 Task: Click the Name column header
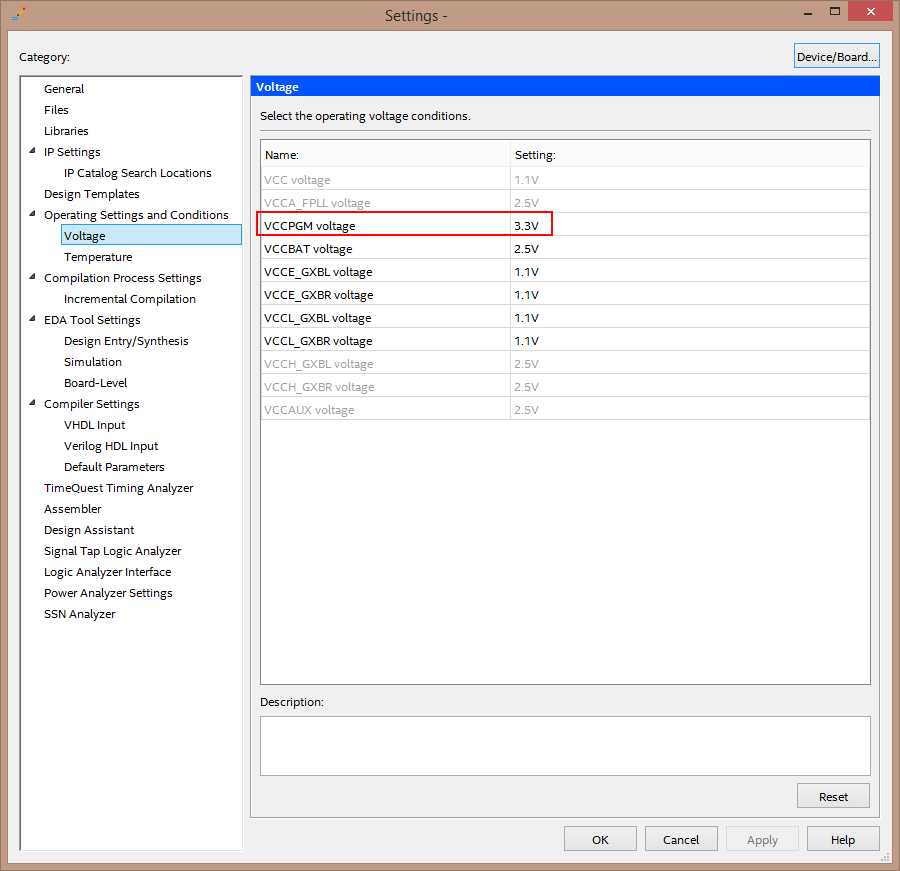coord(385,154)
